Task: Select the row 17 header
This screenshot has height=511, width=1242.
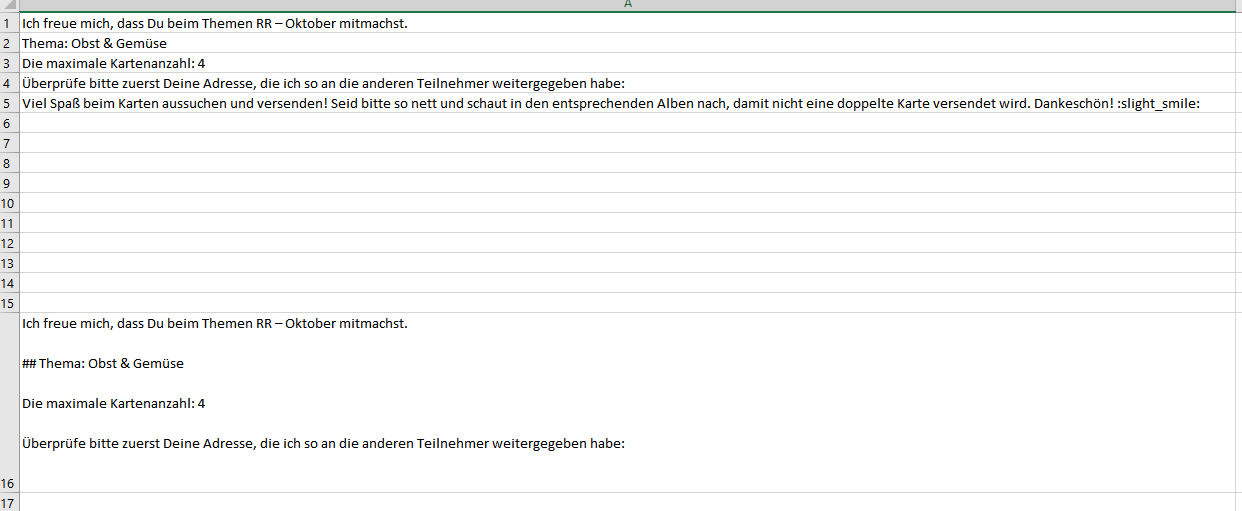Action: pyautogui.click(x=9, y=502)
